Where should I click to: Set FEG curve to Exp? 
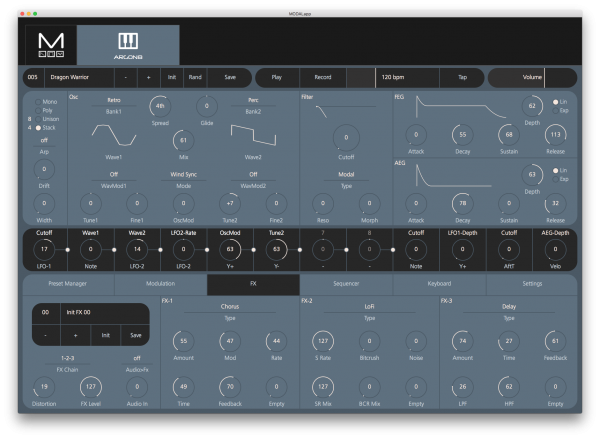(561, 111)
